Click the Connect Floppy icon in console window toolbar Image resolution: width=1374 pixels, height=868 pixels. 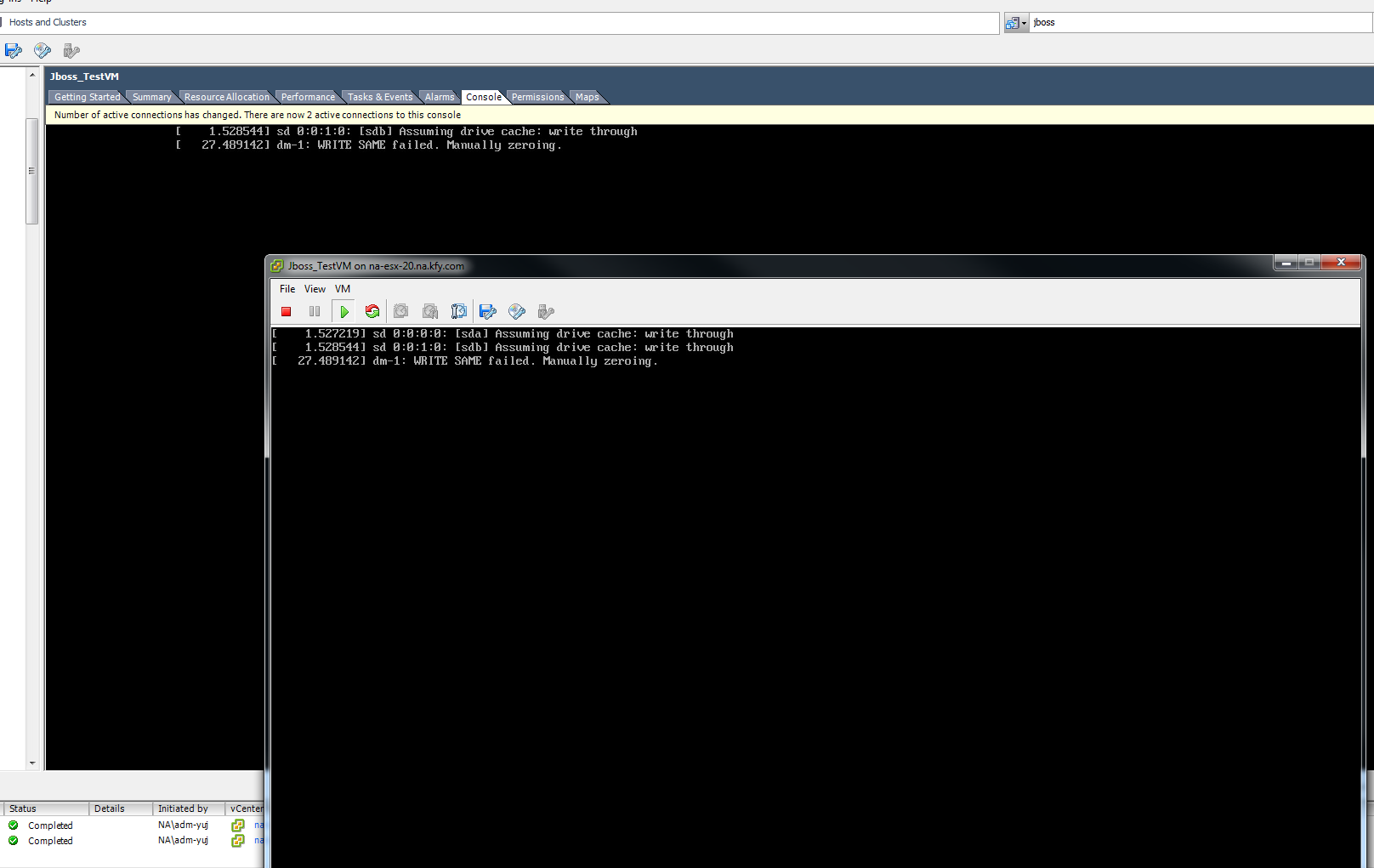tap(488, 312)
